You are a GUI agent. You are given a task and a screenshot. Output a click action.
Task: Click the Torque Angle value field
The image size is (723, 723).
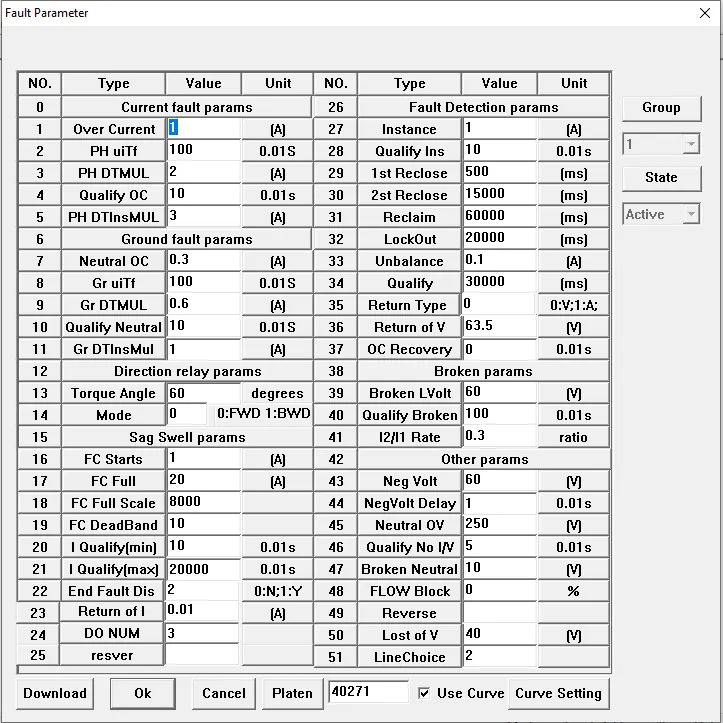coord(203,392)
